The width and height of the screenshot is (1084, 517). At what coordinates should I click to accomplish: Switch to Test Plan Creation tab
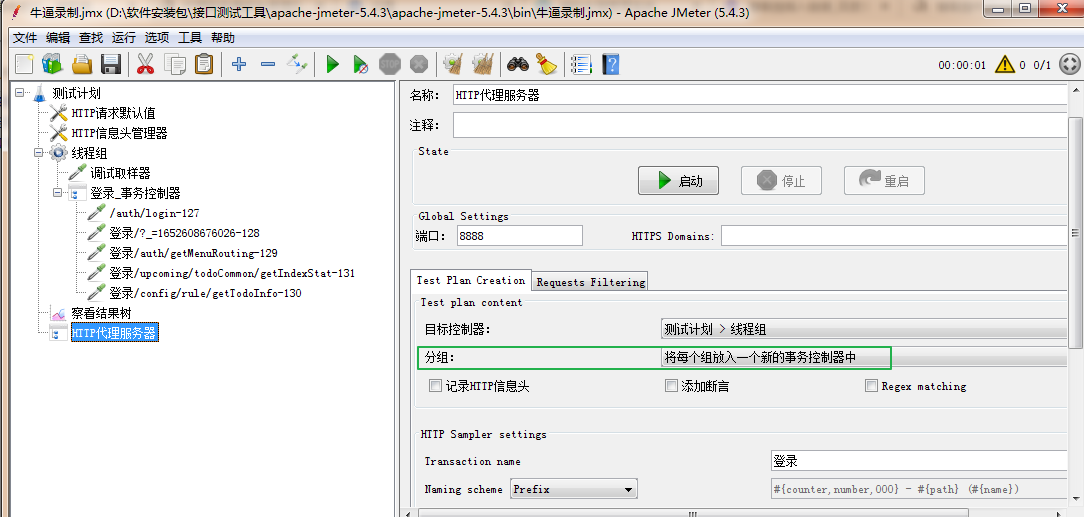pos(471,281)
